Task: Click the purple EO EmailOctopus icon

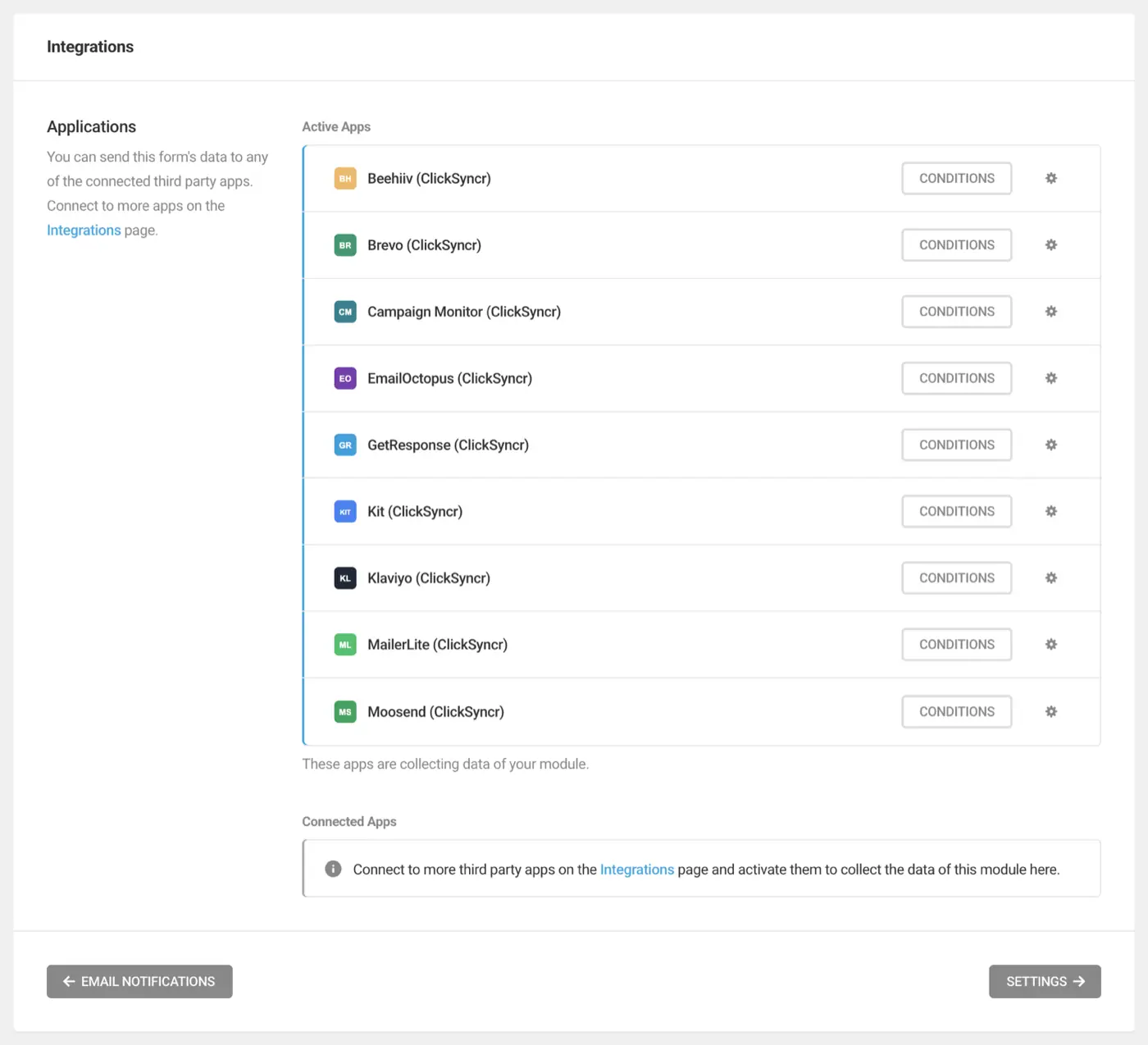Action: (345, 378)
